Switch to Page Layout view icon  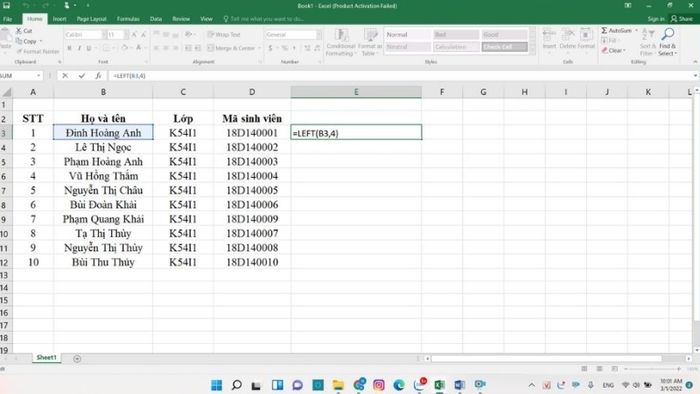pos(600,369)
